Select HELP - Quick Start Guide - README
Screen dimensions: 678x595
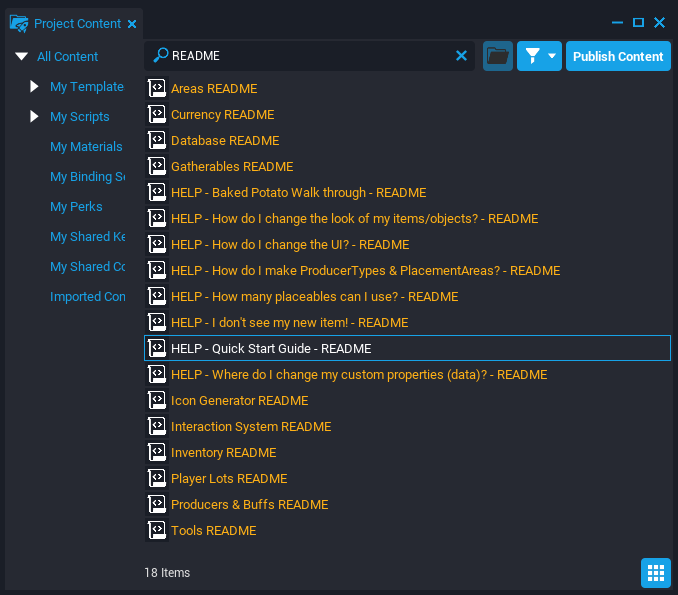pos(271,349)
